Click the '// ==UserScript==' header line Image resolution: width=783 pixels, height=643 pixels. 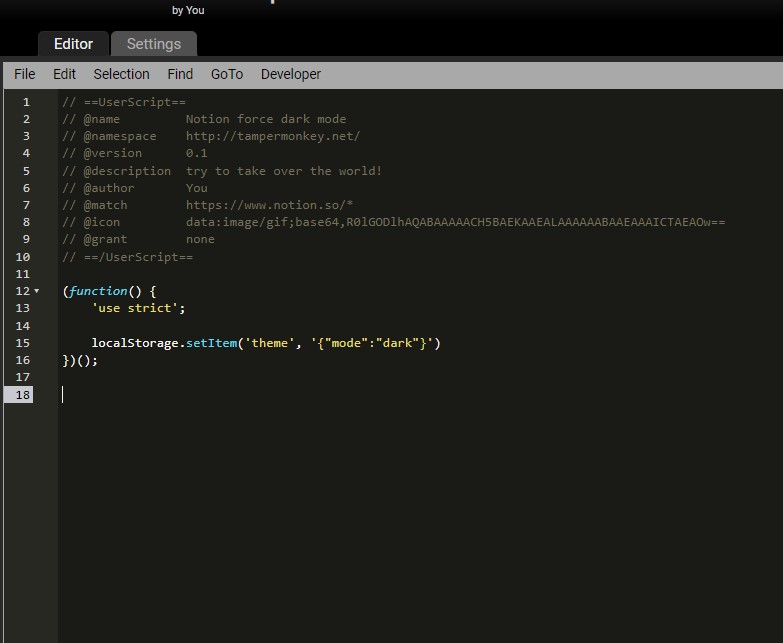tap(124, 102)
